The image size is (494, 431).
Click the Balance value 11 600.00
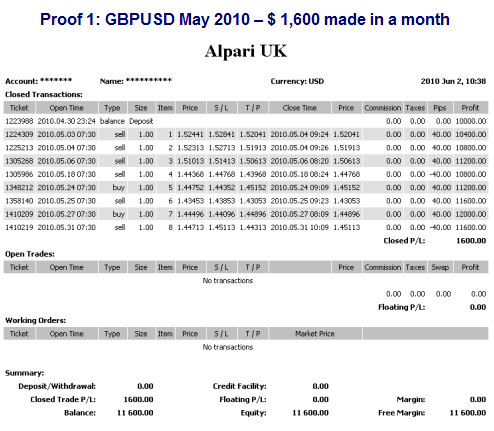(135, 413)
